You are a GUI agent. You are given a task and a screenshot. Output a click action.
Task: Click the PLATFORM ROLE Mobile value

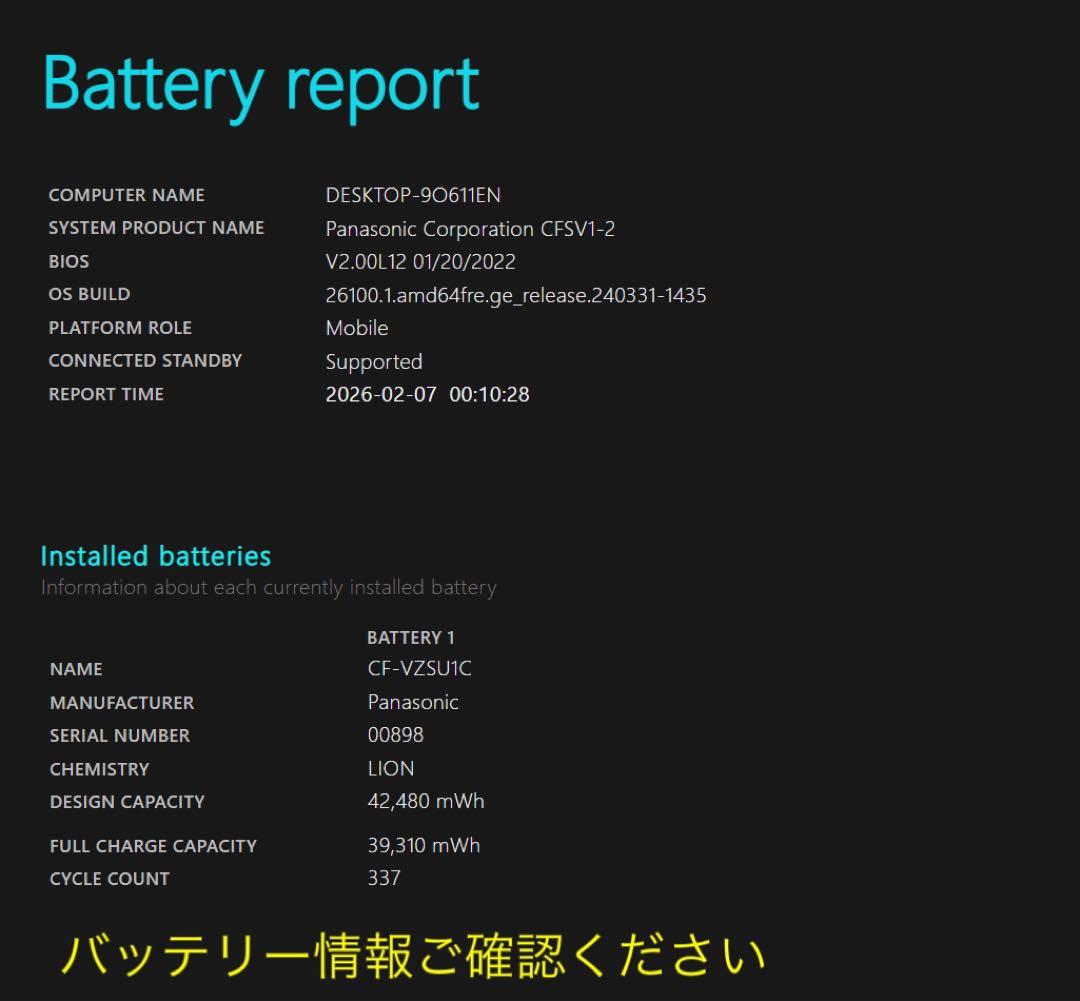357,328
